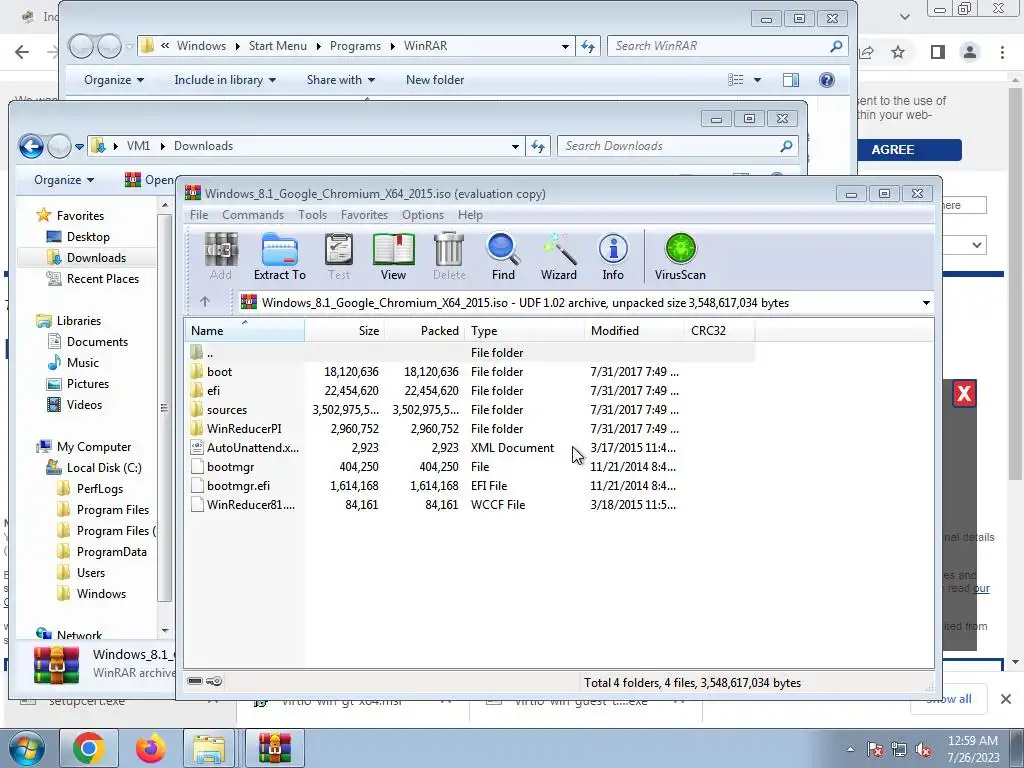Screen dimensions: 1024x768
Task: Click the Test toolbar icon in WinRAR
Action: pyautogui.click(x=339, y=256)
